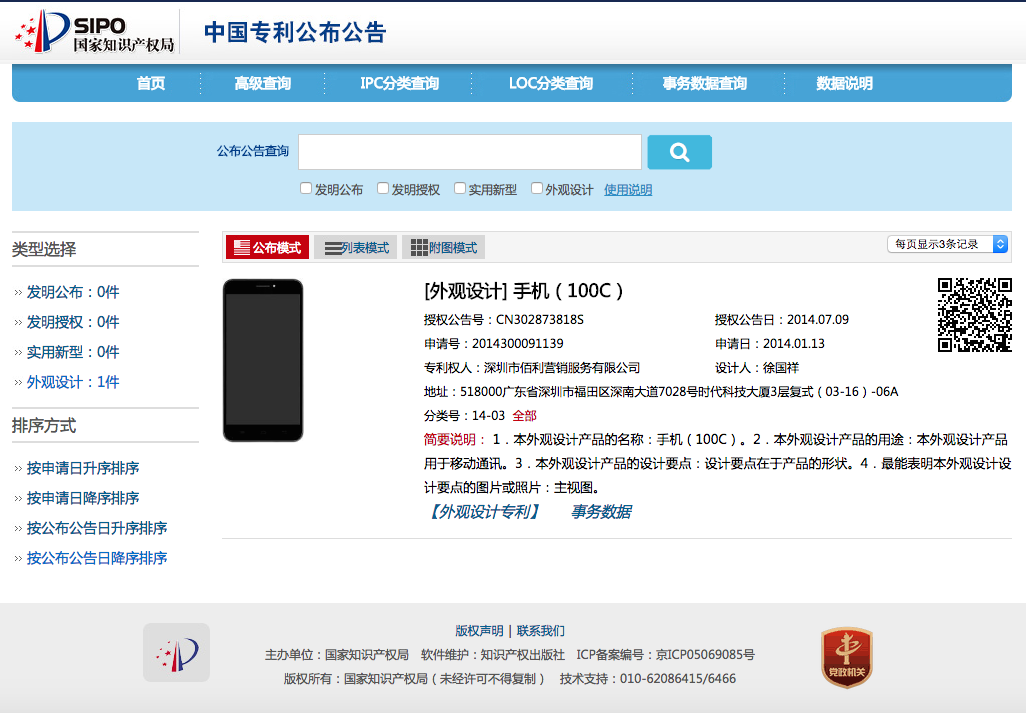Filter by 外观设计：1件 type
1026x713 pixels.
click(72, 382)
